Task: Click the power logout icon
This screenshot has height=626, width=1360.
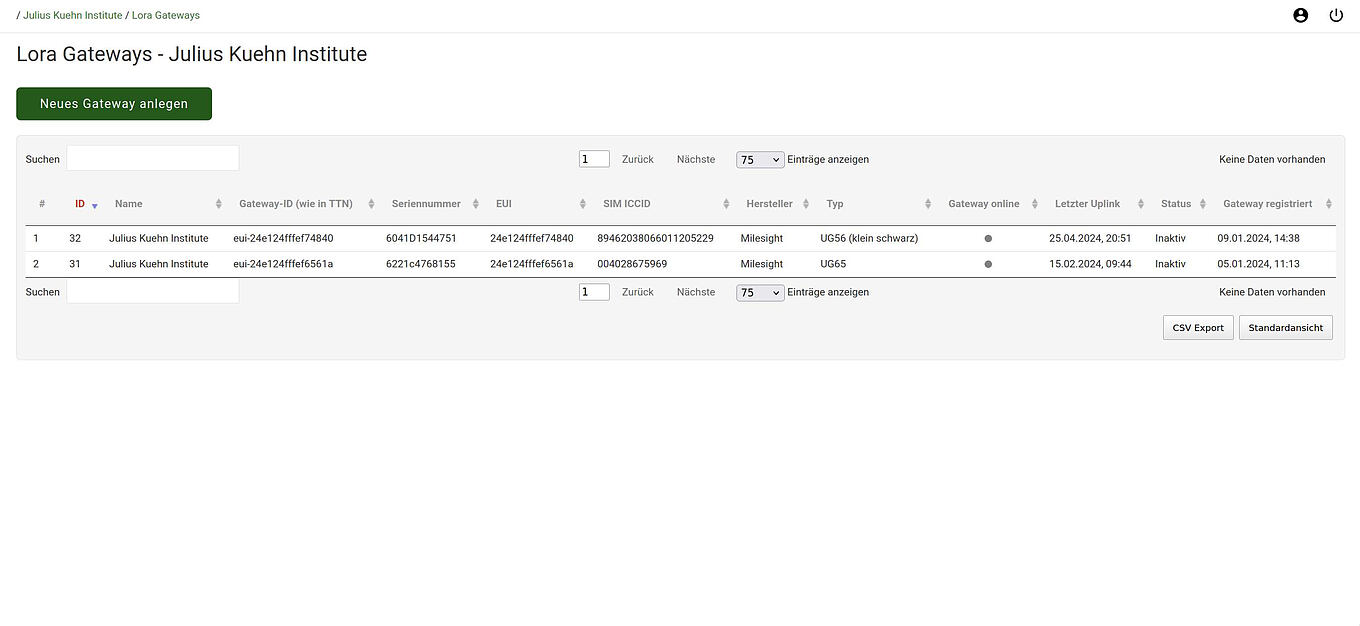Action: 1336,15
